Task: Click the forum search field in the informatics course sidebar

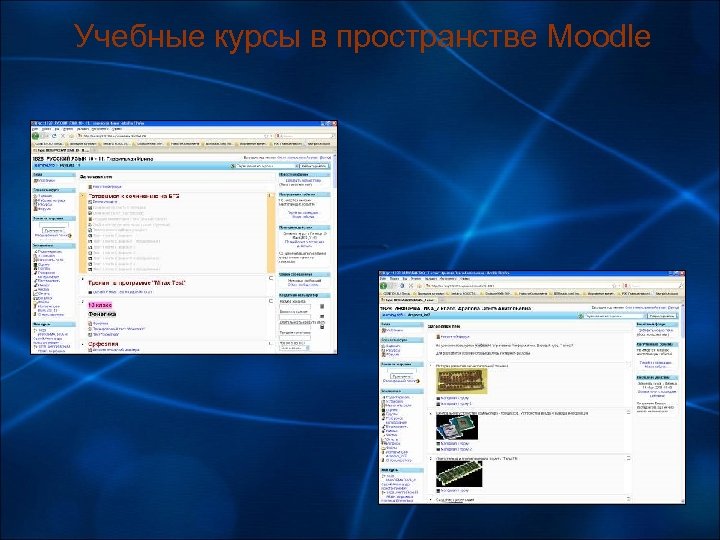Action: [x=402, y=371]
